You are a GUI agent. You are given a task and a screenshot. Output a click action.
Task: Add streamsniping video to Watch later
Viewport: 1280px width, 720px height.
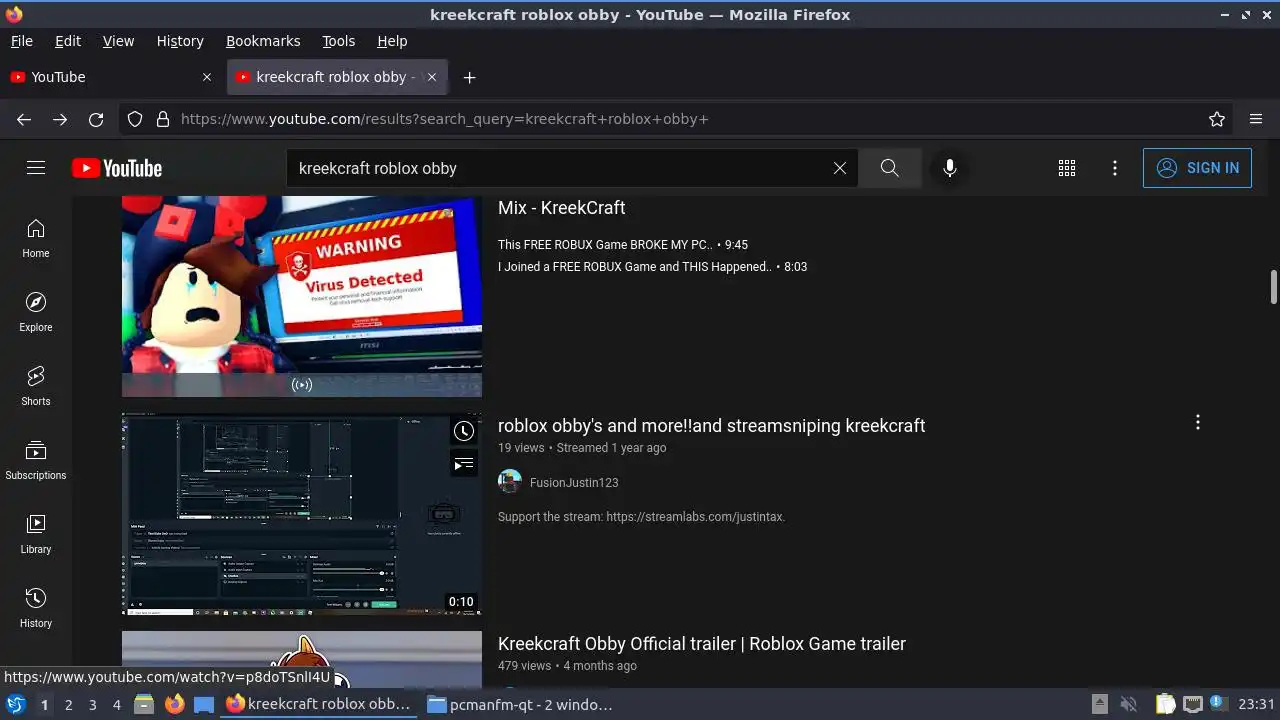[464, 431]
